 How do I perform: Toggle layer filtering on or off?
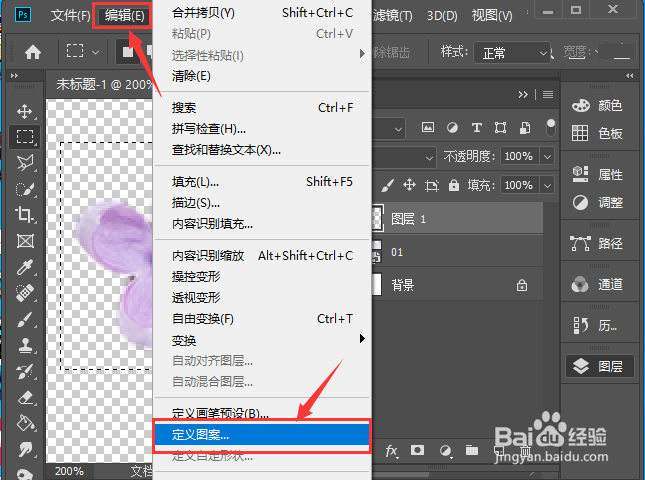tap(550, 128)
